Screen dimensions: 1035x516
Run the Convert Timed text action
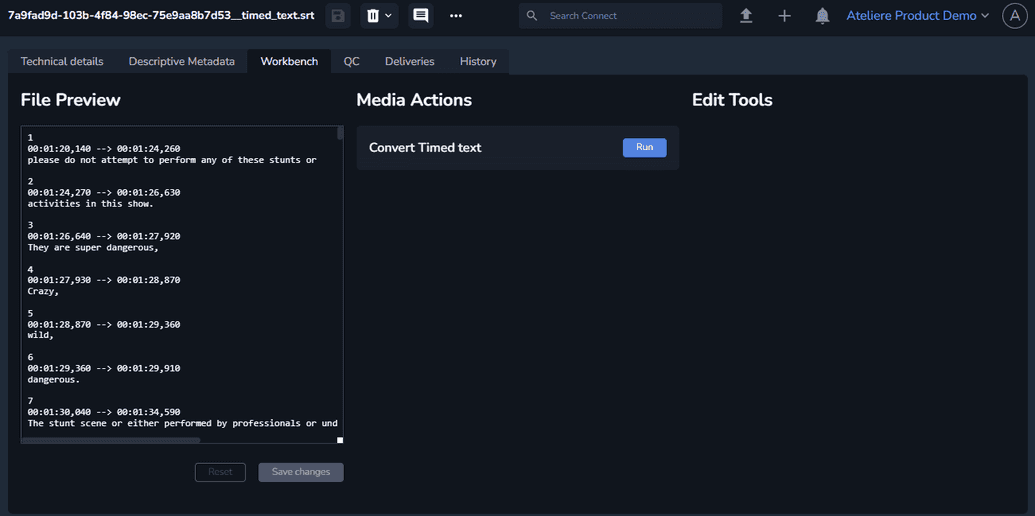(x=644, y=147)
